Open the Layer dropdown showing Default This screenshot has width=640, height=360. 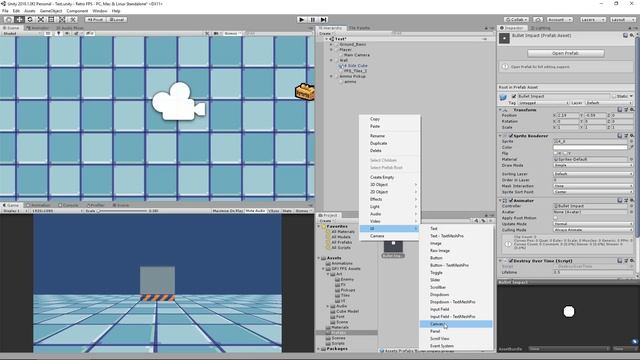click(609, 103)
